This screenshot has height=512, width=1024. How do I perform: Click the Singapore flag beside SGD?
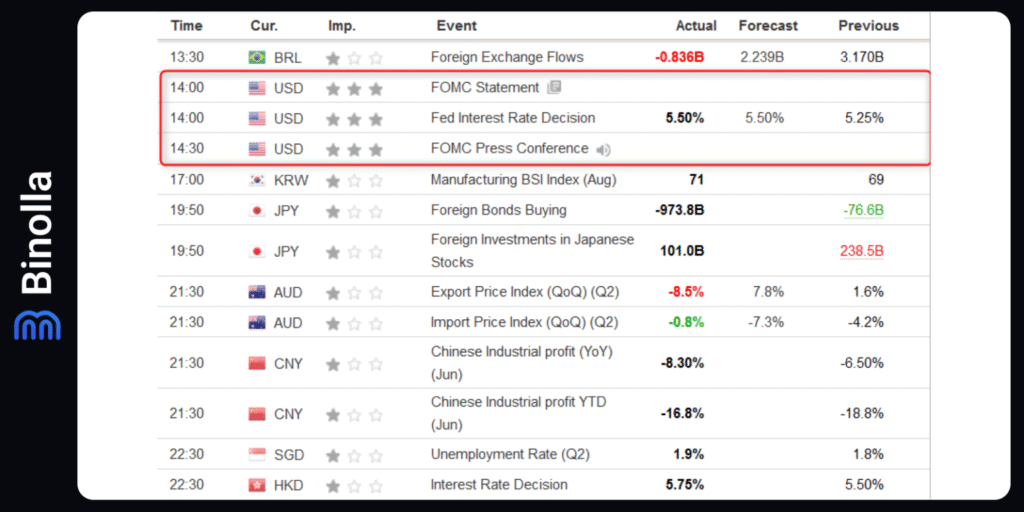coord(257,455)
